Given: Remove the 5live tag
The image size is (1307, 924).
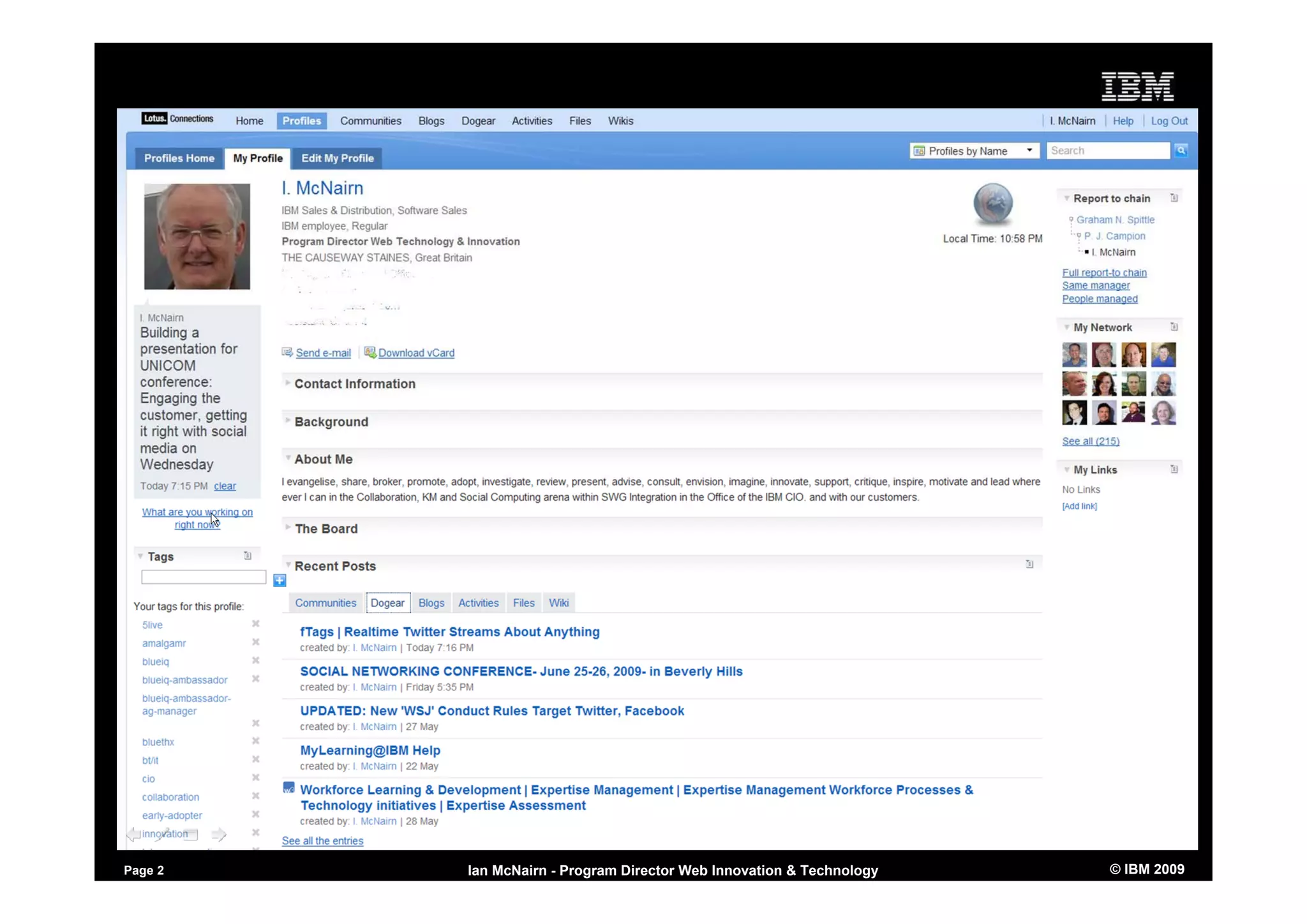Looking at the screenshot, I should pos(255,624).
